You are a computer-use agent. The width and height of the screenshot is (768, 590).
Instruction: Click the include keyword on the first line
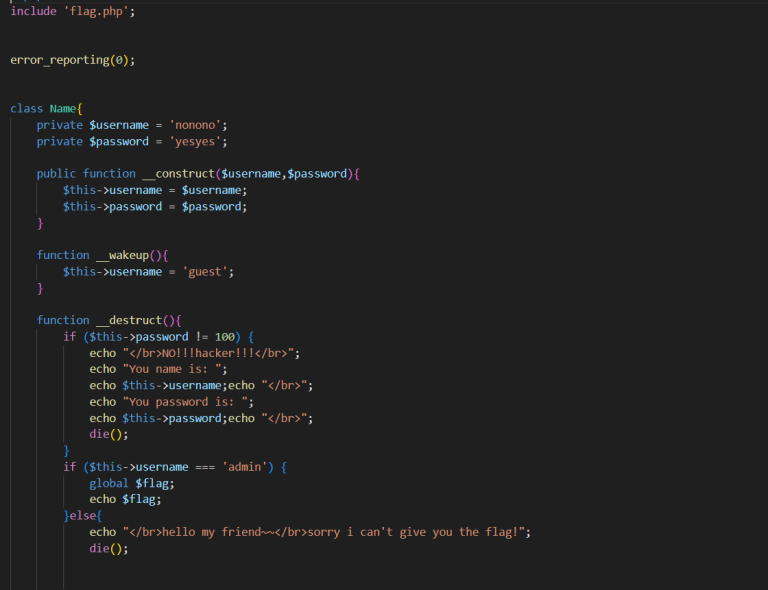[x=33, y=11]
